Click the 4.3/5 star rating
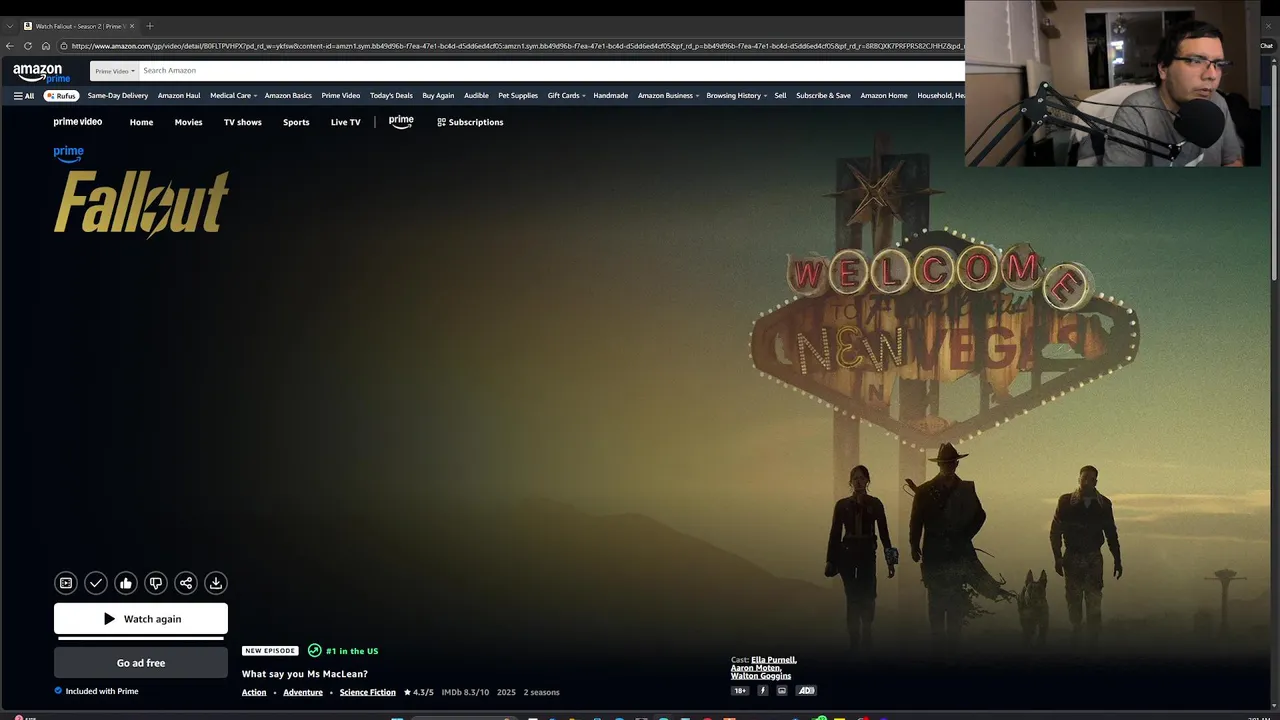1280x720 pixels. (419, 692)
